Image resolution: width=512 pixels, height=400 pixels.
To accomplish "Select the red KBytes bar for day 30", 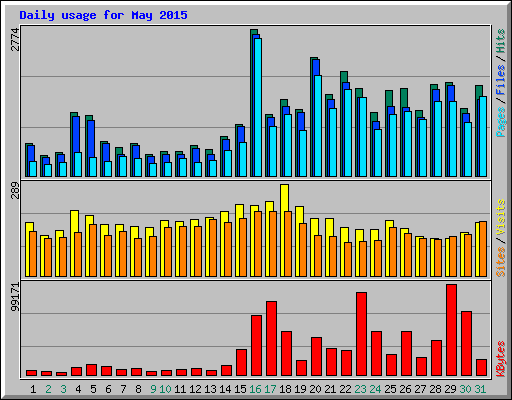I will coord(467,344).
